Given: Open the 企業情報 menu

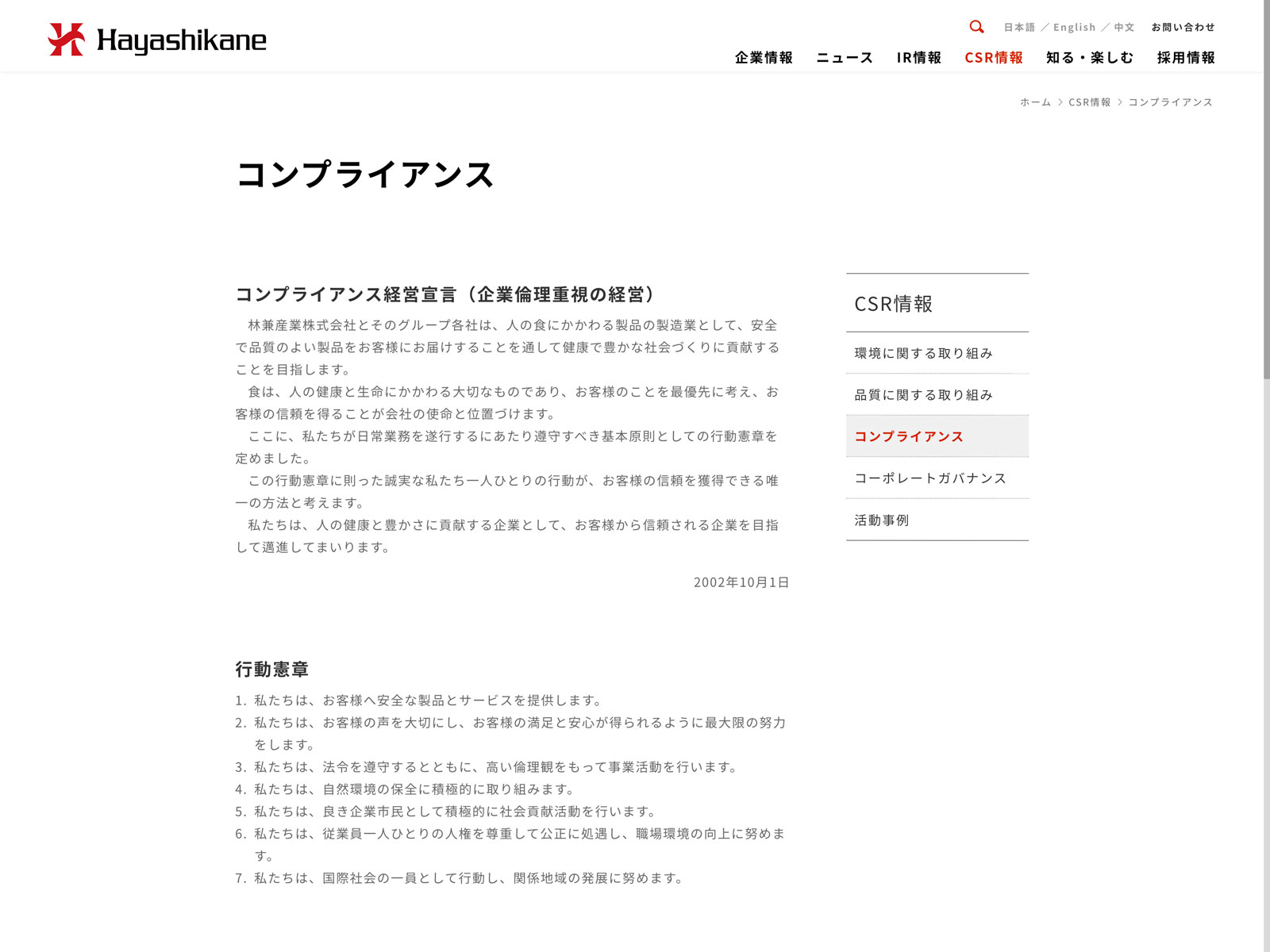Looking at the screenshot, I should pyautogui.click(x=764, y=58).
